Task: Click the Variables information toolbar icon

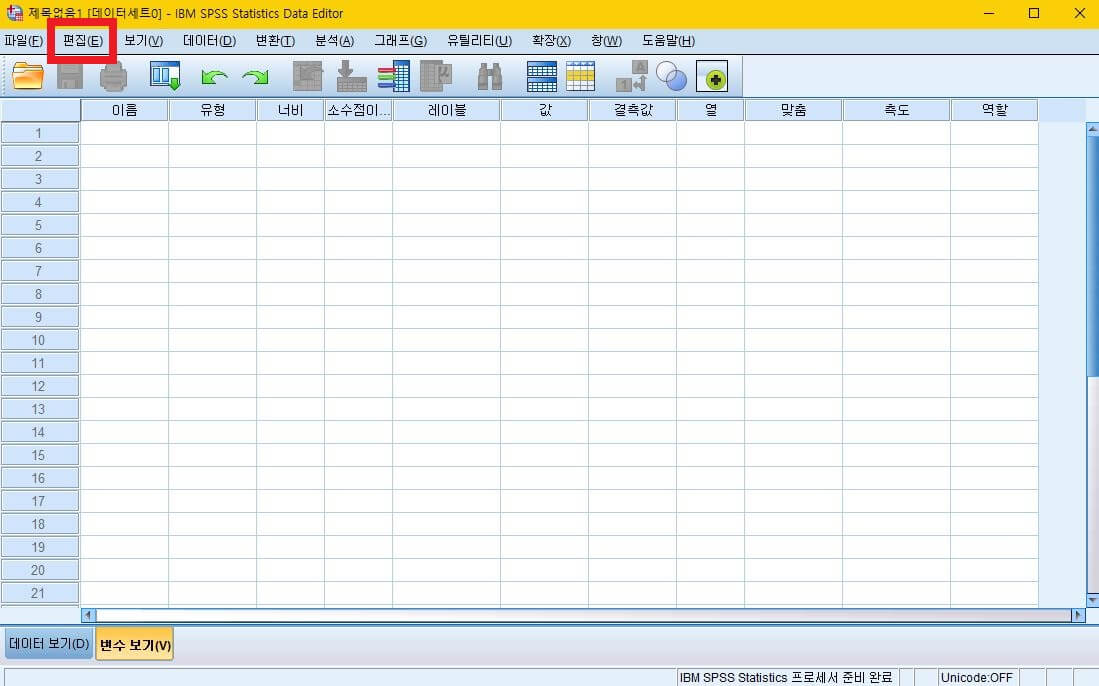Action: point(391,76)
